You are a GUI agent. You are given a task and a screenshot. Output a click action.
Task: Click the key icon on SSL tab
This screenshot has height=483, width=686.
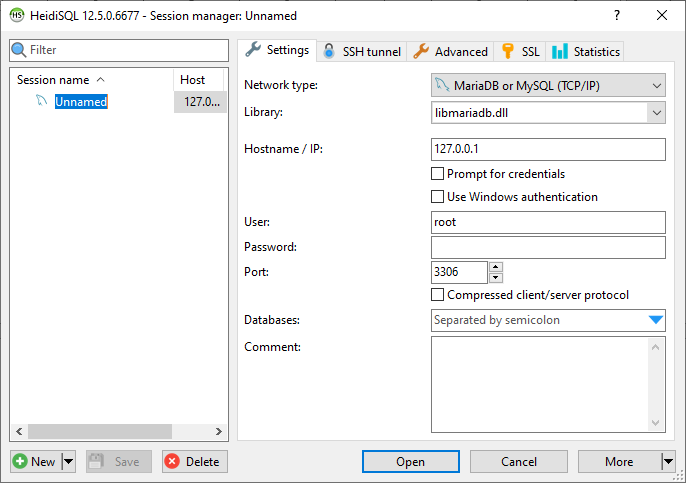point(508,51)
